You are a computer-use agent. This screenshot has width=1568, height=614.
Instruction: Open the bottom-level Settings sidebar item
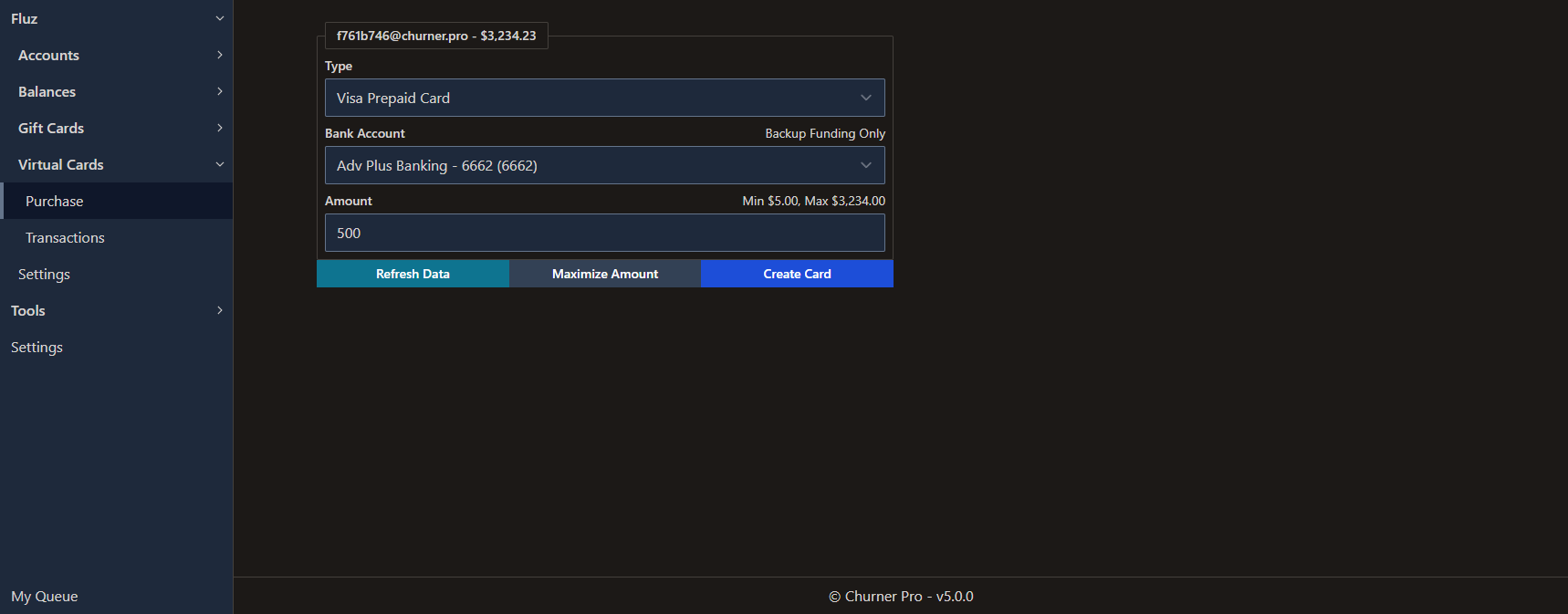pos(37,348)
